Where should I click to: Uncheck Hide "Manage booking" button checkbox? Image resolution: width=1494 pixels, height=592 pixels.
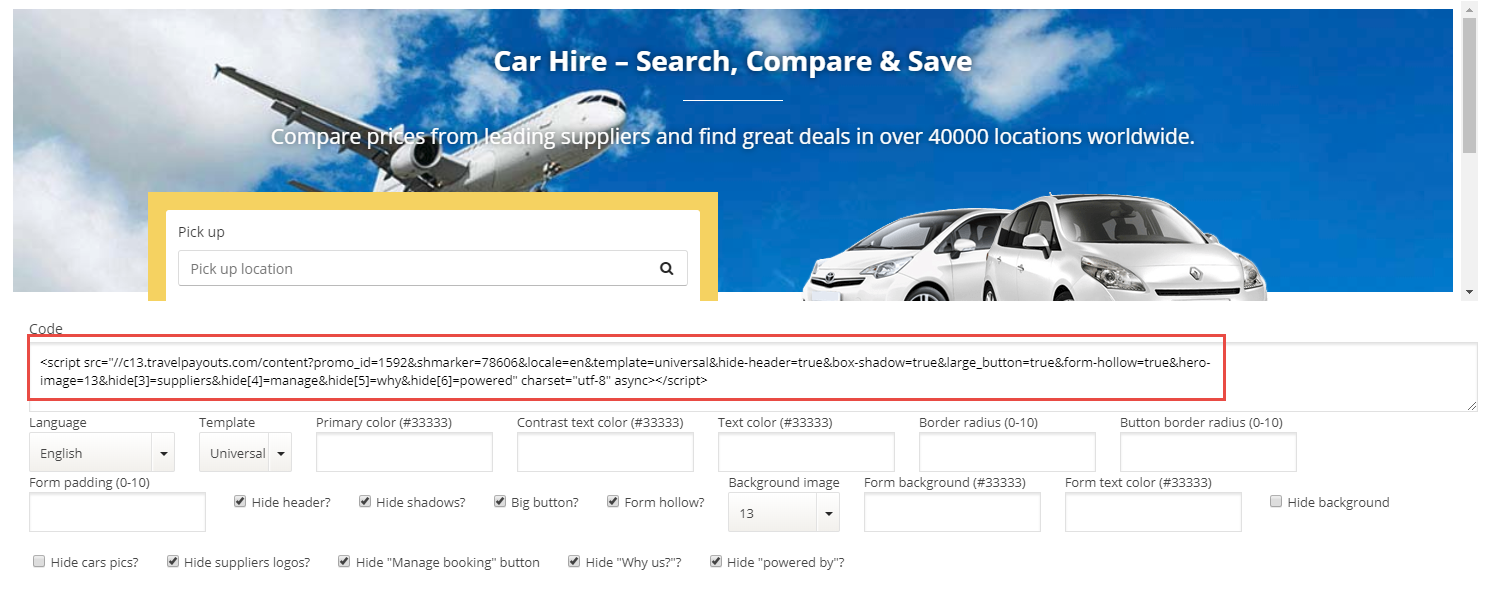click(x=344, y=561)
